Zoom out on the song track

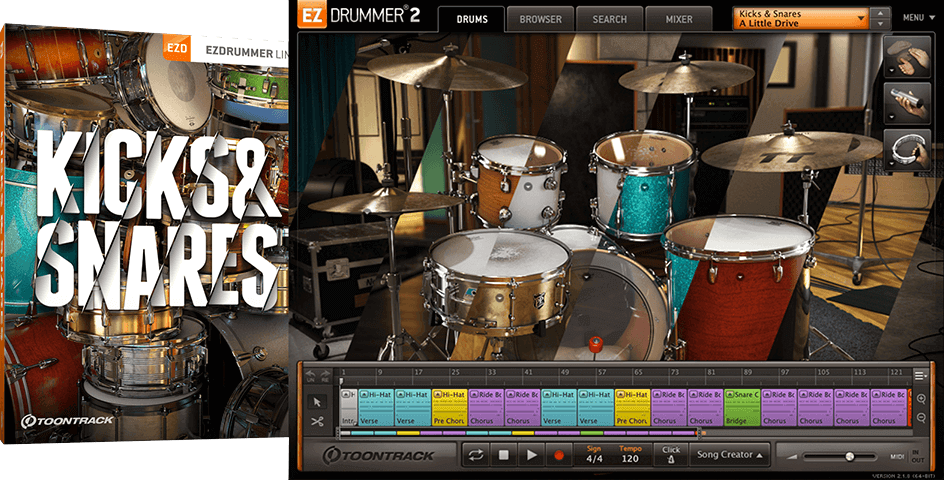pos(921,417)
